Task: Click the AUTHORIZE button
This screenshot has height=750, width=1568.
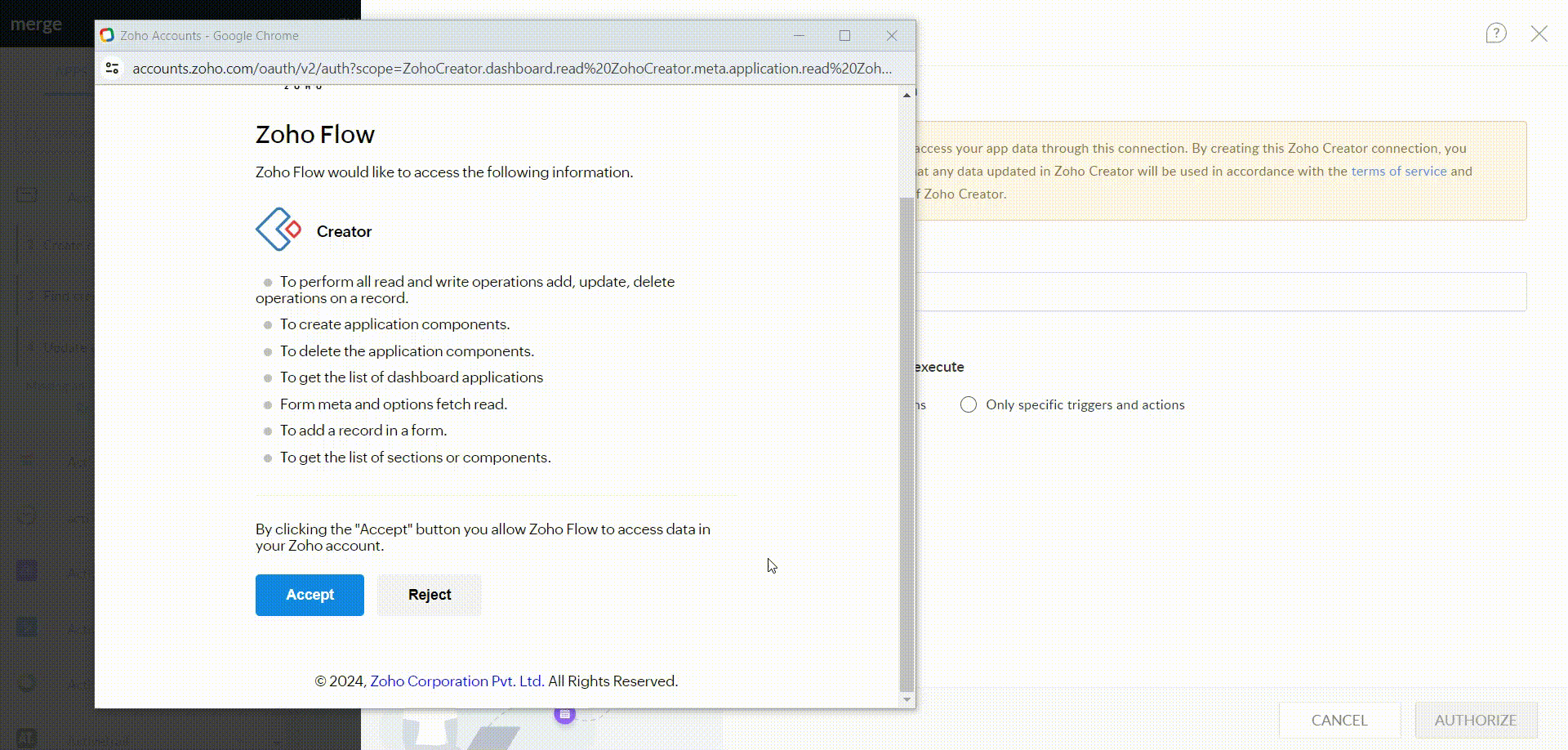Action: pos(1475,720)
